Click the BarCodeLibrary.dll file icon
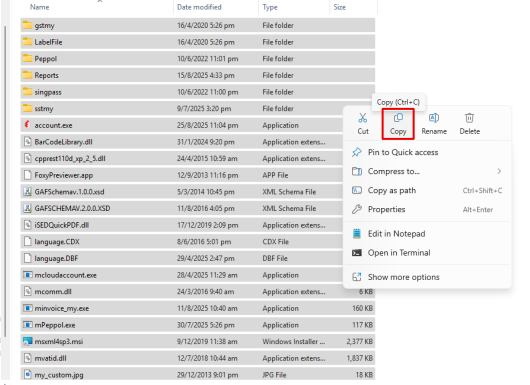 pyautogui.click(x=28, y=142)
